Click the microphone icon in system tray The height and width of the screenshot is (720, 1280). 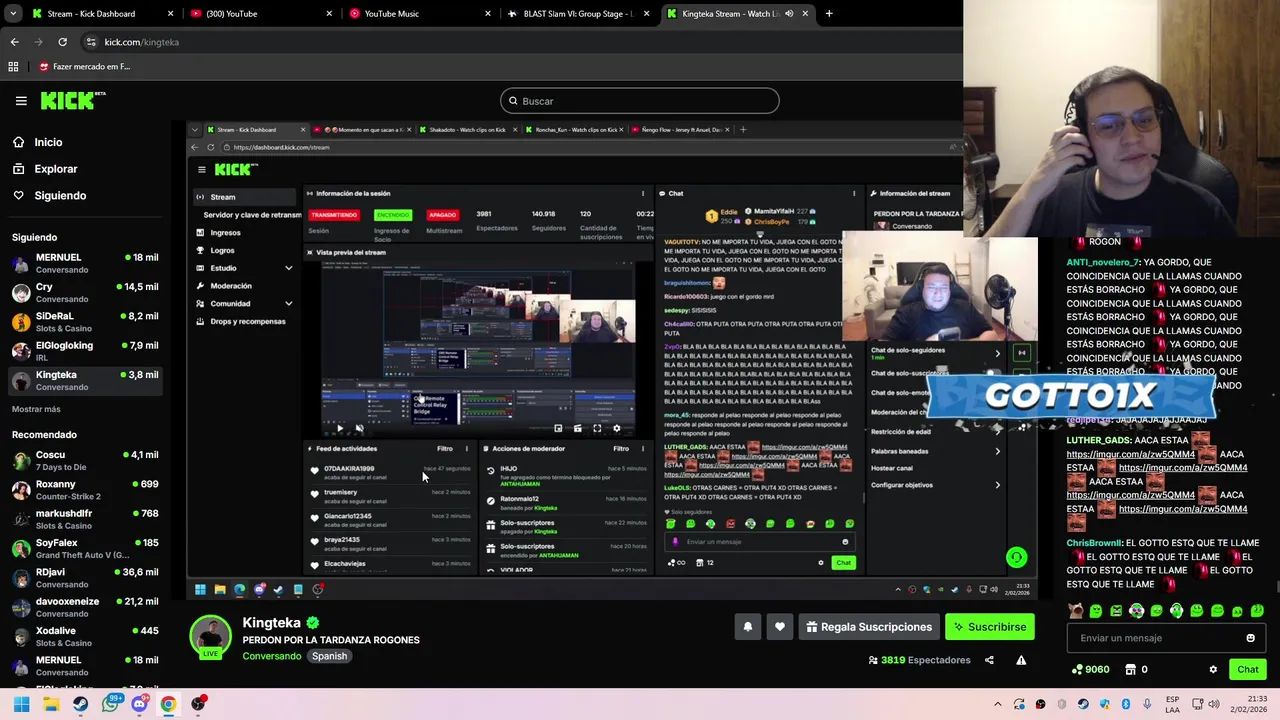(x=1147, y=704)
